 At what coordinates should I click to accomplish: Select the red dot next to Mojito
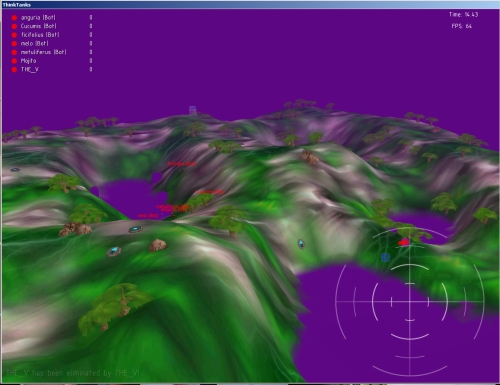click(14, 61)
